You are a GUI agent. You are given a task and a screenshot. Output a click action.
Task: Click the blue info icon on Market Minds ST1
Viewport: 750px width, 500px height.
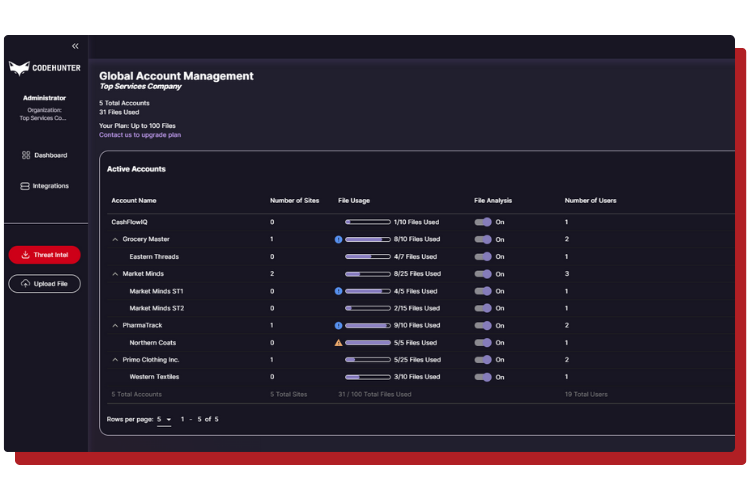click(338, 291)
